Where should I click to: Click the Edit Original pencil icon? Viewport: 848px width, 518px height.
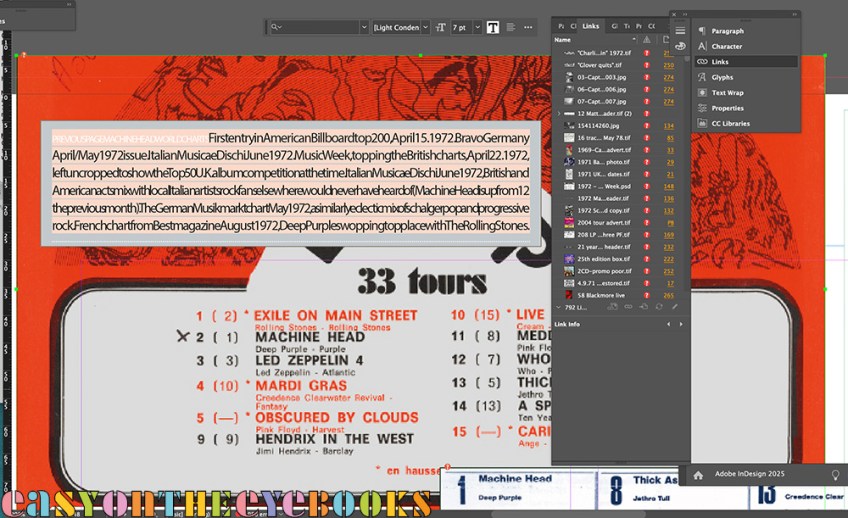click(x=673, y=306)
